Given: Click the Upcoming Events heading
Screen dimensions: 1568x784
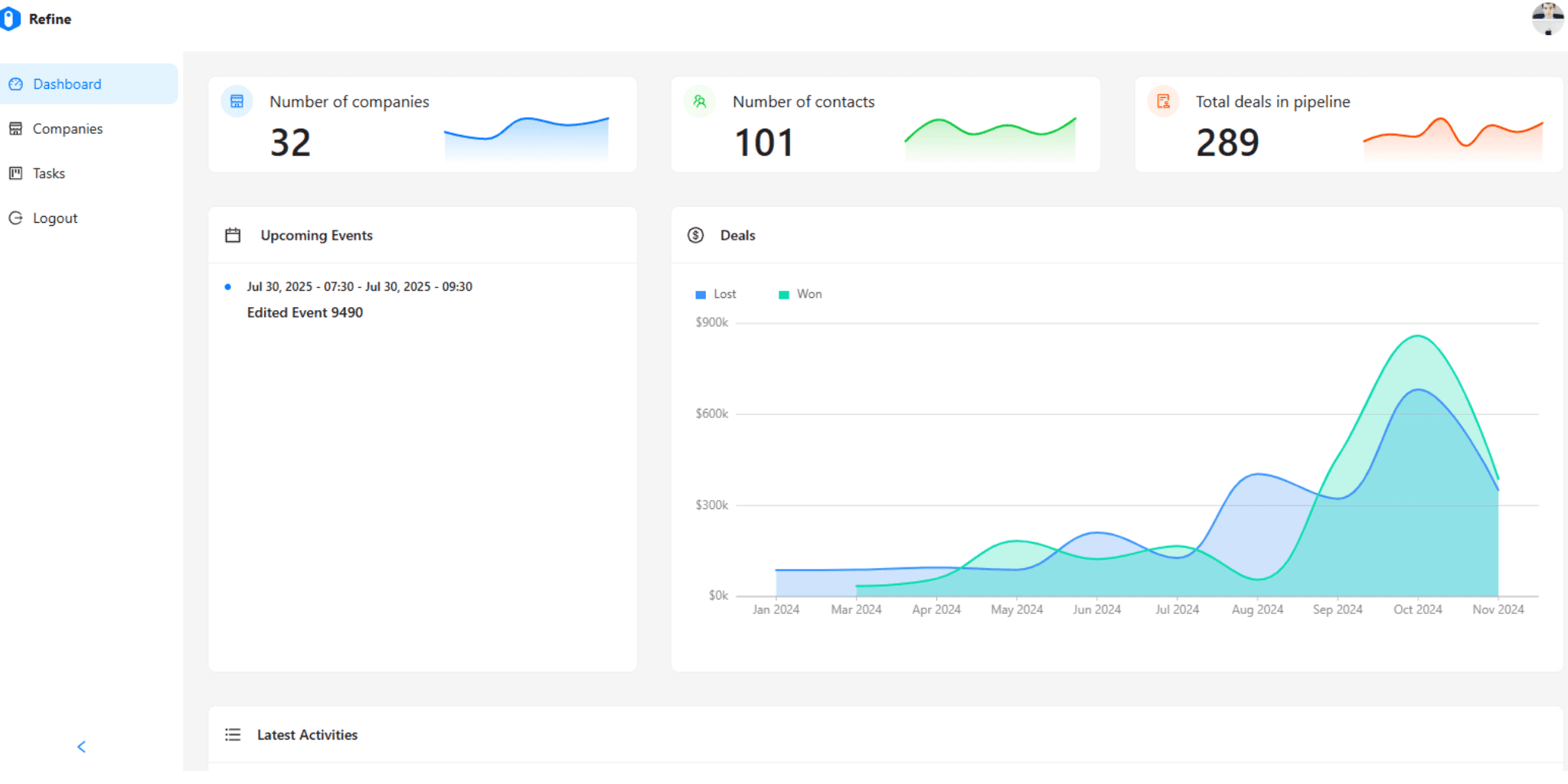Looking at the screenshot, I should [x=316, y=236].
